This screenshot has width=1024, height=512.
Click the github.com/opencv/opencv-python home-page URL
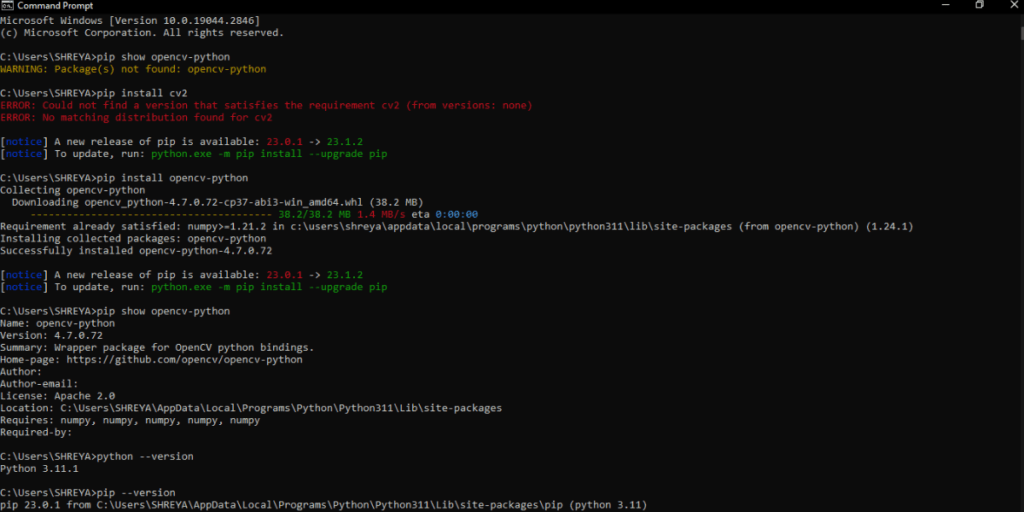click(184, 360)
